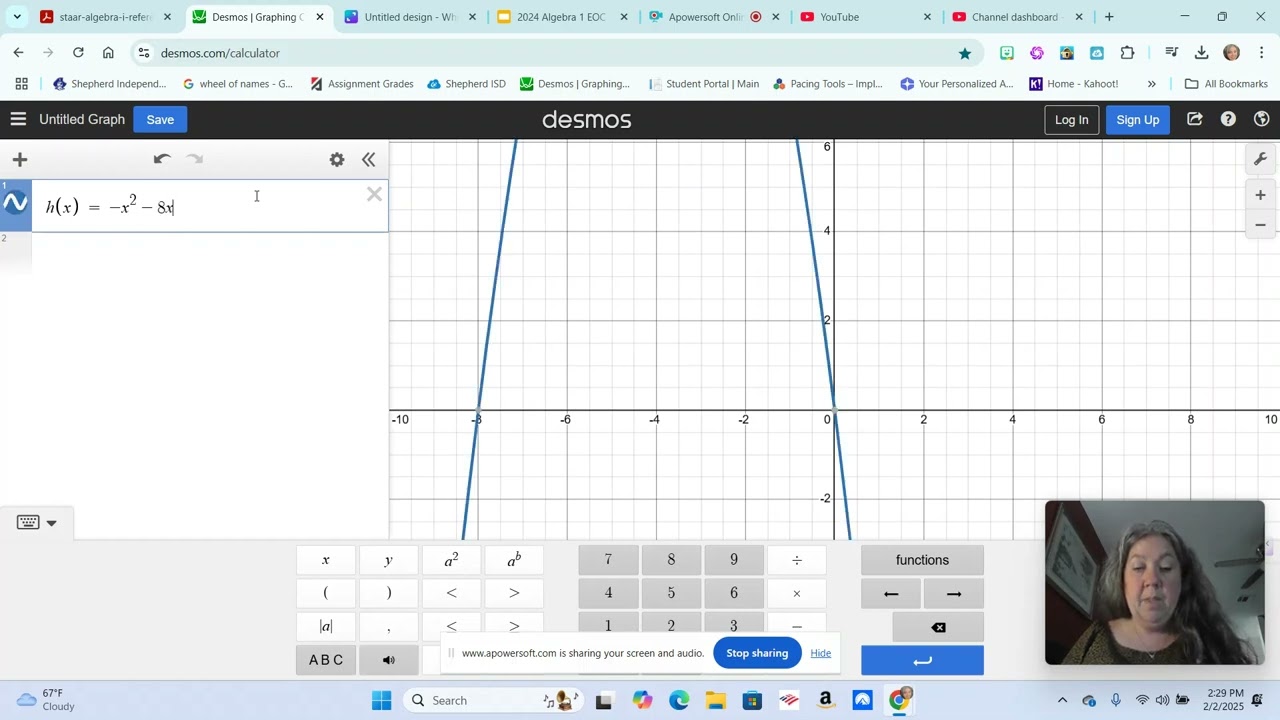Viewport: 1280px width, 720px height.
Task: Open Windows Start menu
Action: [382, 700]
